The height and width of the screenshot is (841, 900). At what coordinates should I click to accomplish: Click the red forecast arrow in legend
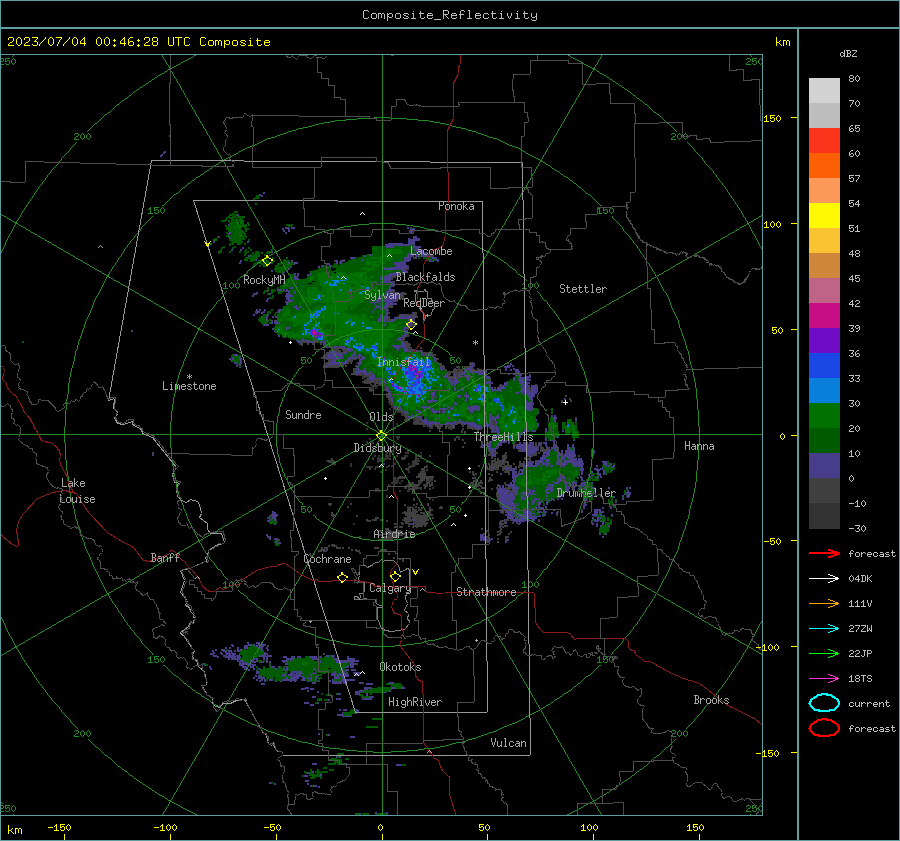[x=824, y=553]
